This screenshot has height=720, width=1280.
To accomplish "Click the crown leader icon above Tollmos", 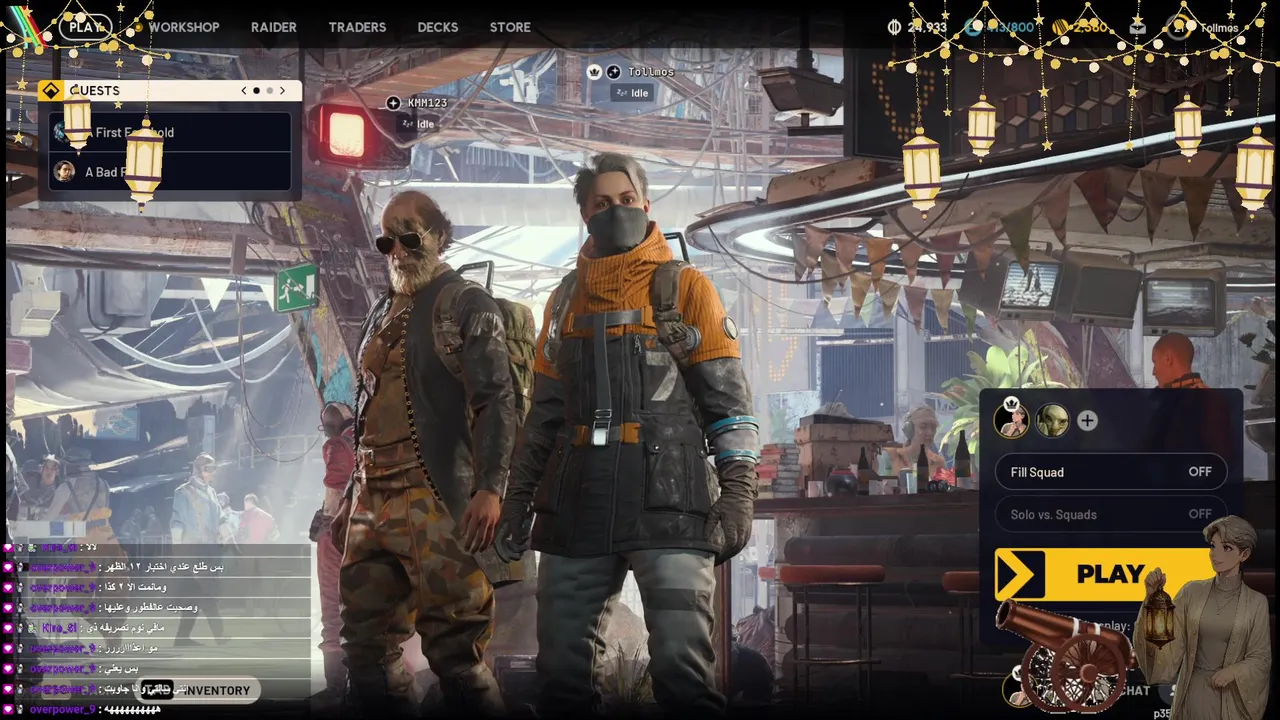I will (x=593, y=72).
